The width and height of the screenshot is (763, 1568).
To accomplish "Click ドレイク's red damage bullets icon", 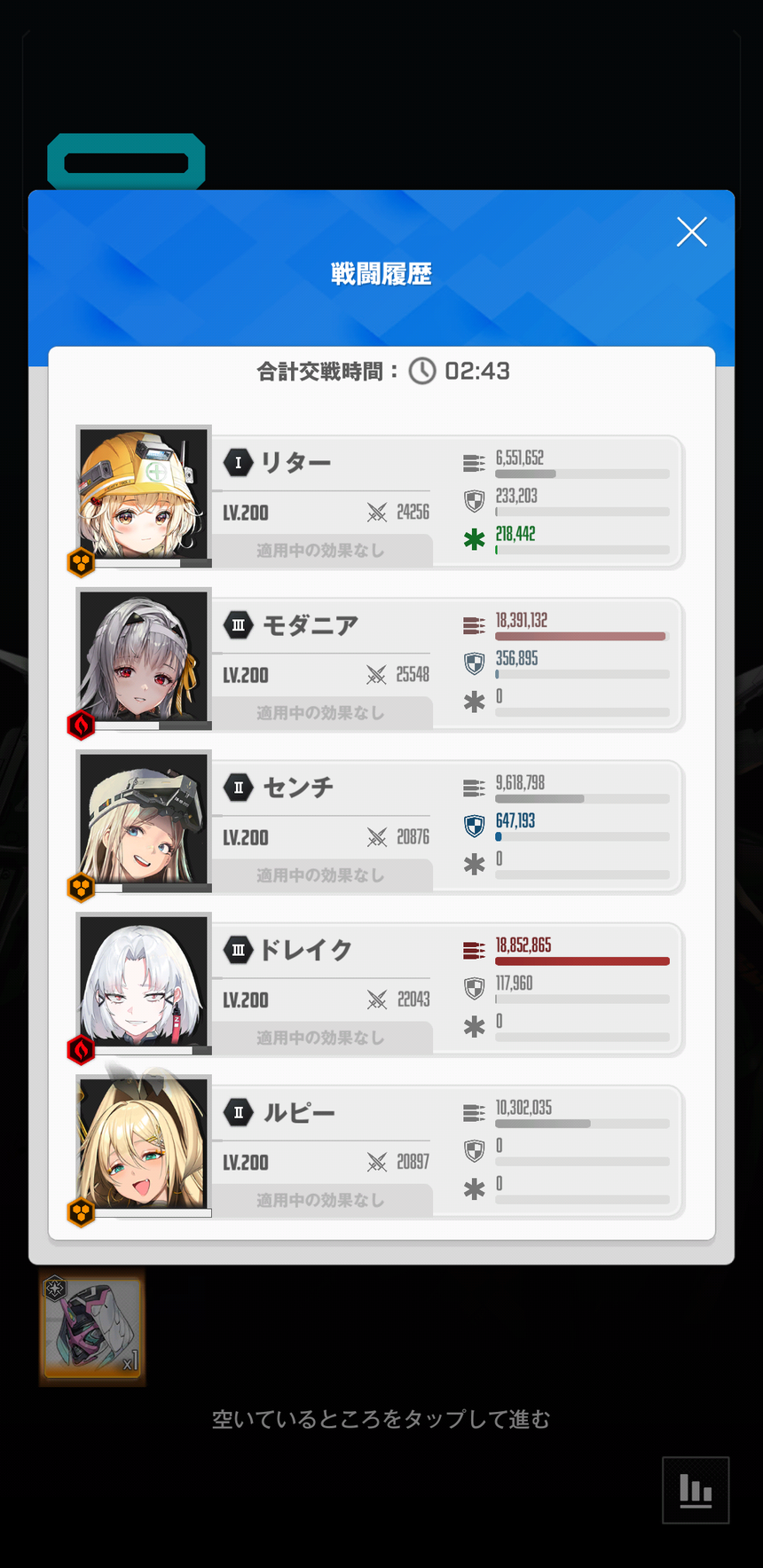I will 474,951.
